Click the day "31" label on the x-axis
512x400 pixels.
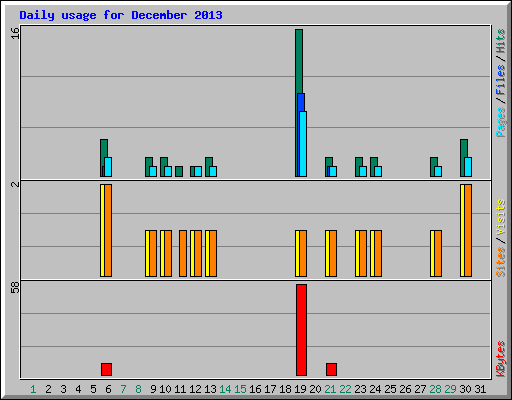[480, 389]
